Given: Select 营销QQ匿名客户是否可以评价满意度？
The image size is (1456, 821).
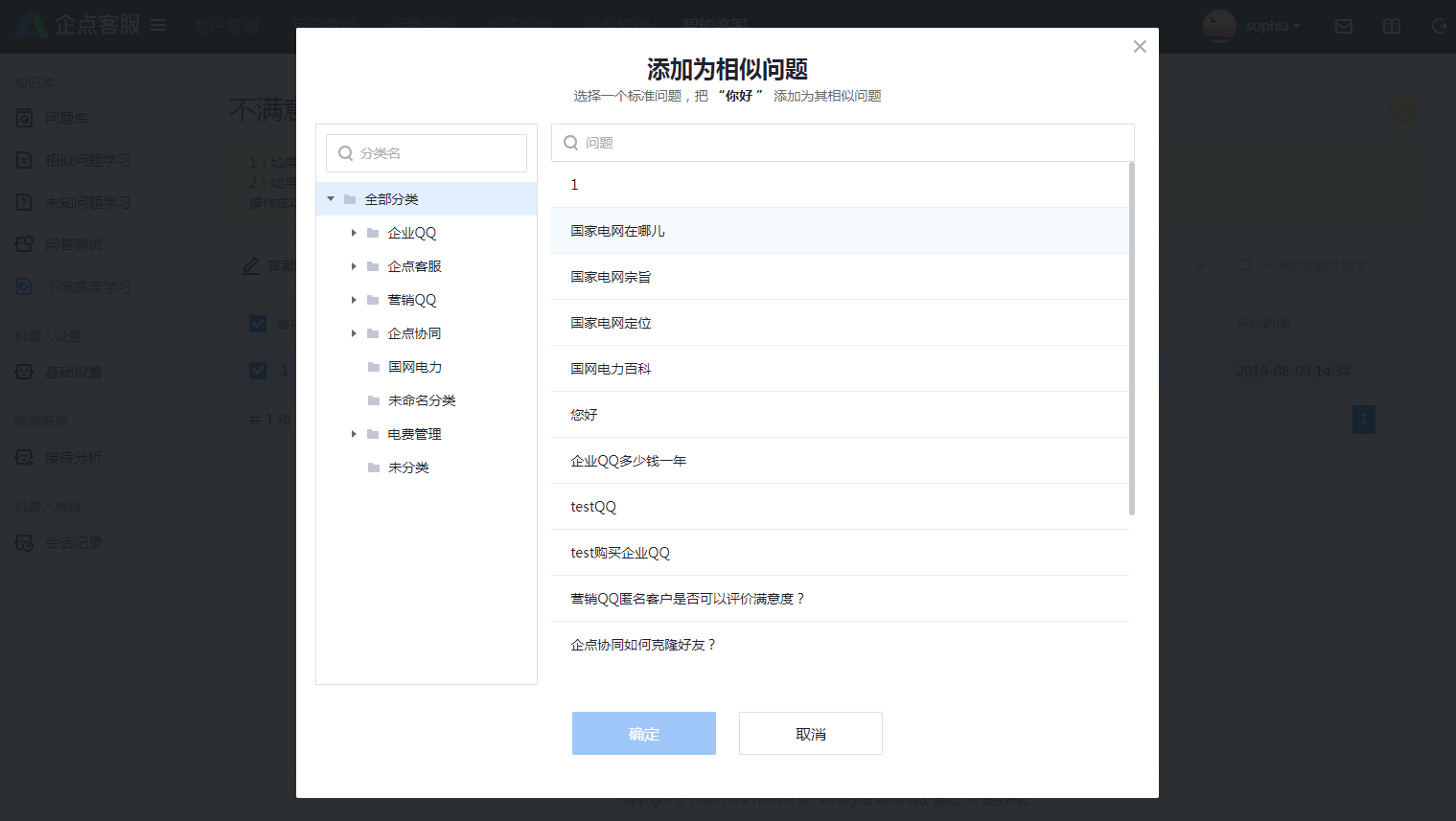Looking at the screenshot, I should pyautogui.click(x=841, y=599).
